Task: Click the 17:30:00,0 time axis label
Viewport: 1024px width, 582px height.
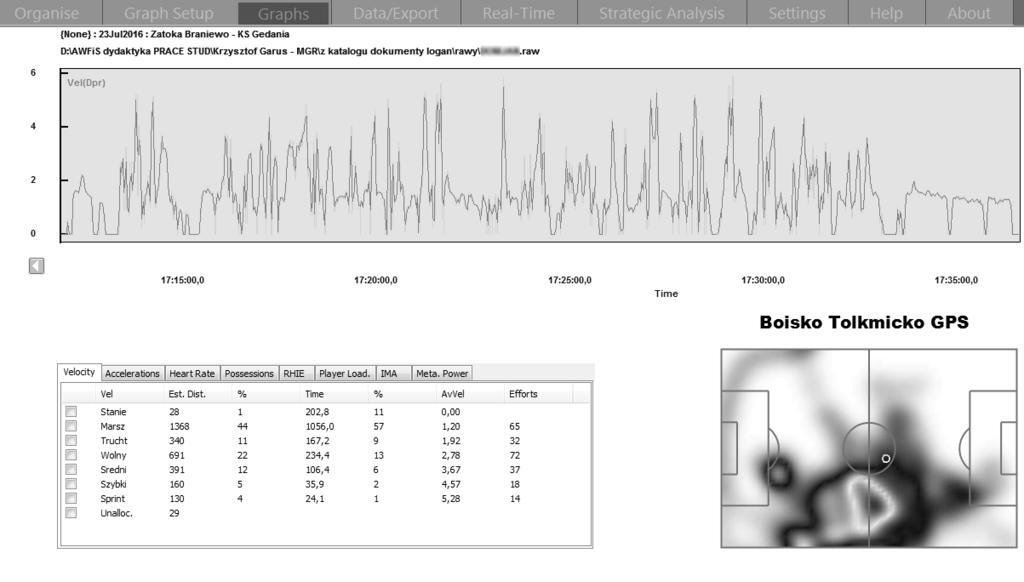Action: click(x=763, y=280)
